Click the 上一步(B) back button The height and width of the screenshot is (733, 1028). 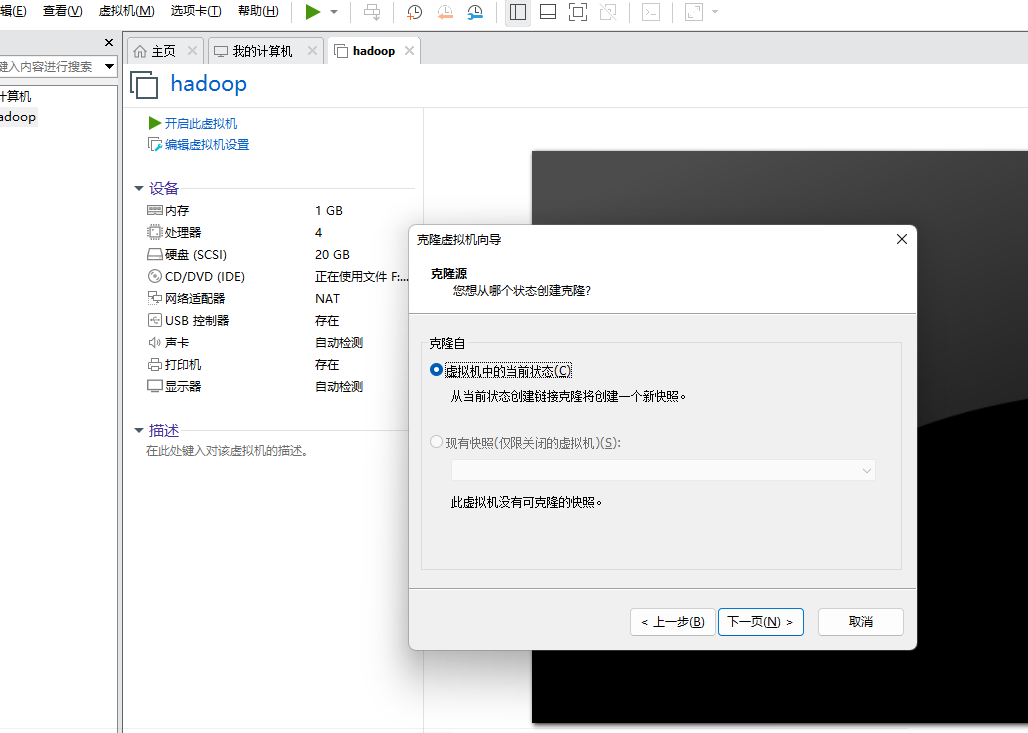[x=673, y=622]
